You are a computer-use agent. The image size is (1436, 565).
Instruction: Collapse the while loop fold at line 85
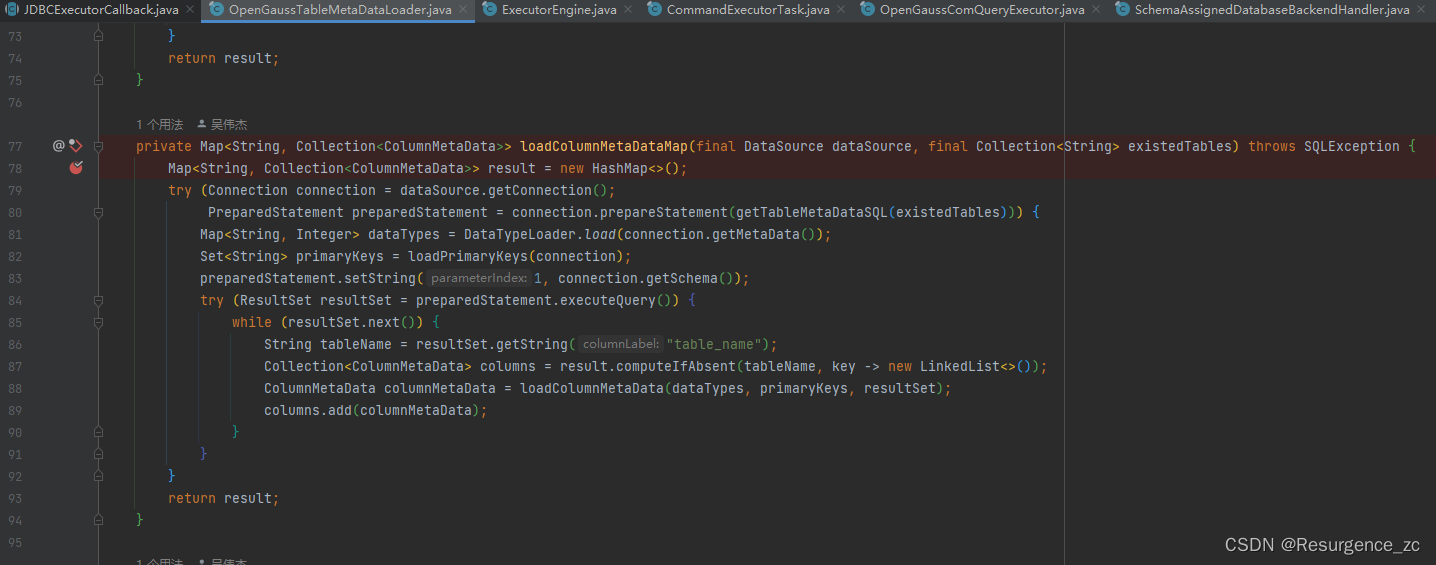[98, 322]
